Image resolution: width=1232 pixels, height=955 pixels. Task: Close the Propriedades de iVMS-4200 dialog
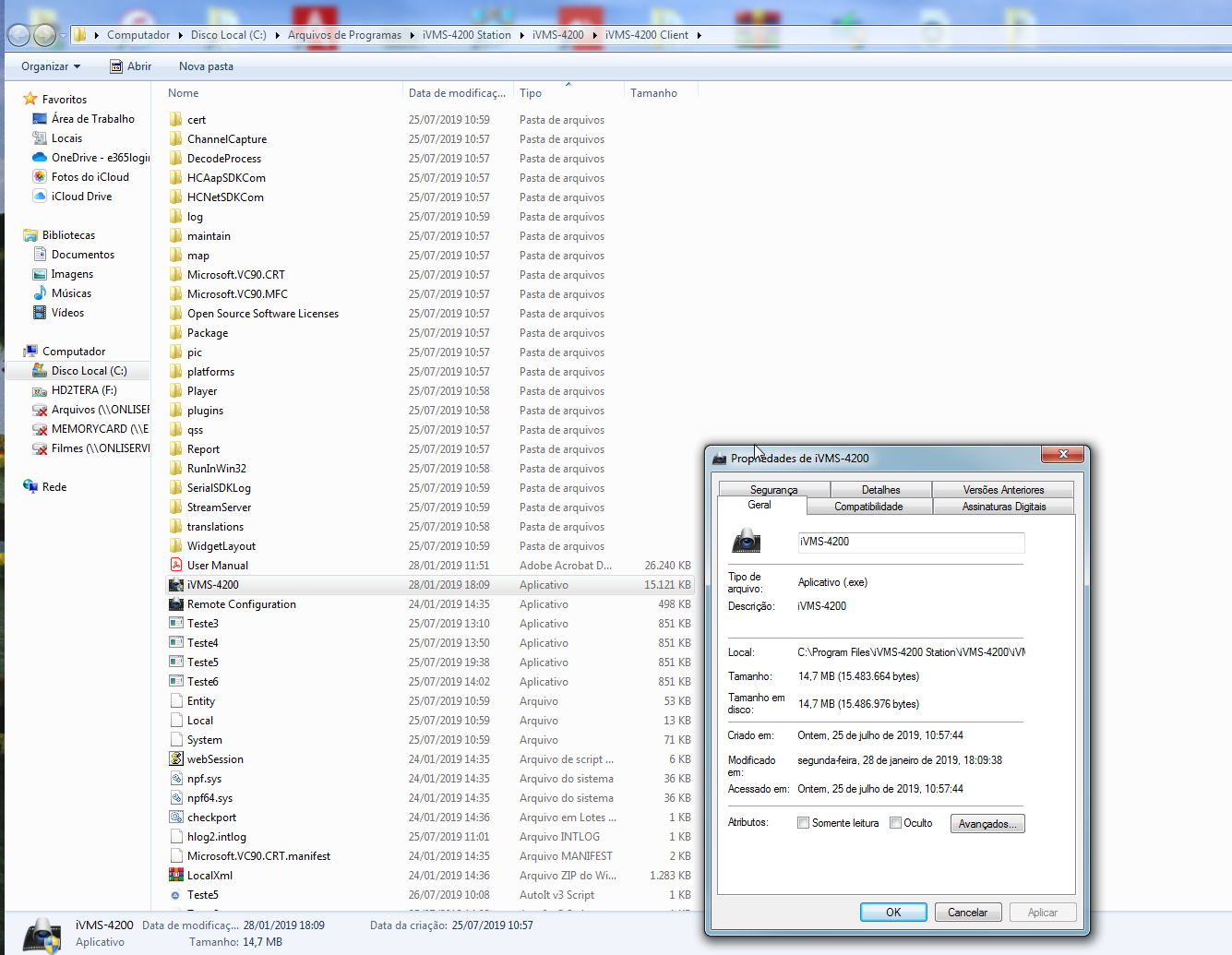tap(1063, 454)
